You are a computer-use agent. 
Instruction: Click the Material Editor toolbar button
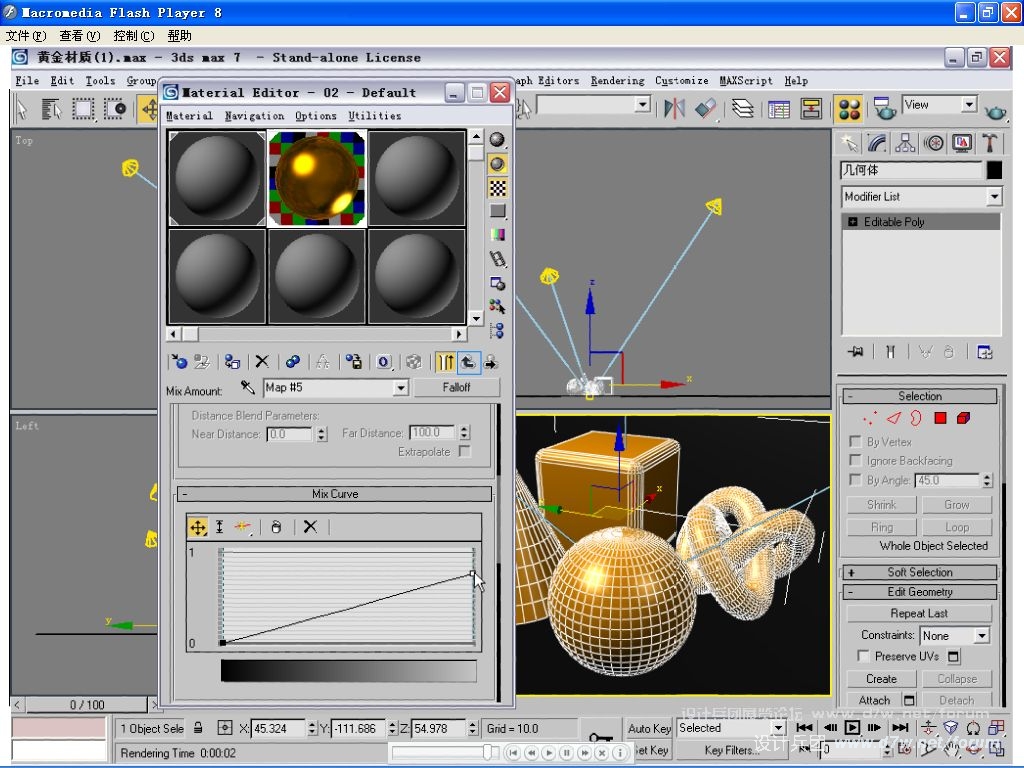pos(849,108)
